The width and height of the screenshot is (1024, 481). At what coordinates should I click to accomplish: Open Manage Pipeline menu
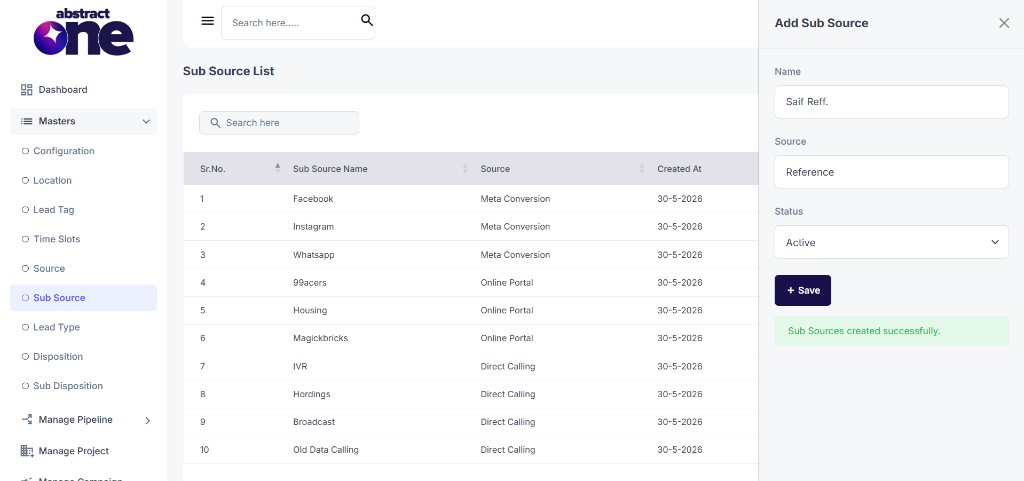click(x=75, y=420)
